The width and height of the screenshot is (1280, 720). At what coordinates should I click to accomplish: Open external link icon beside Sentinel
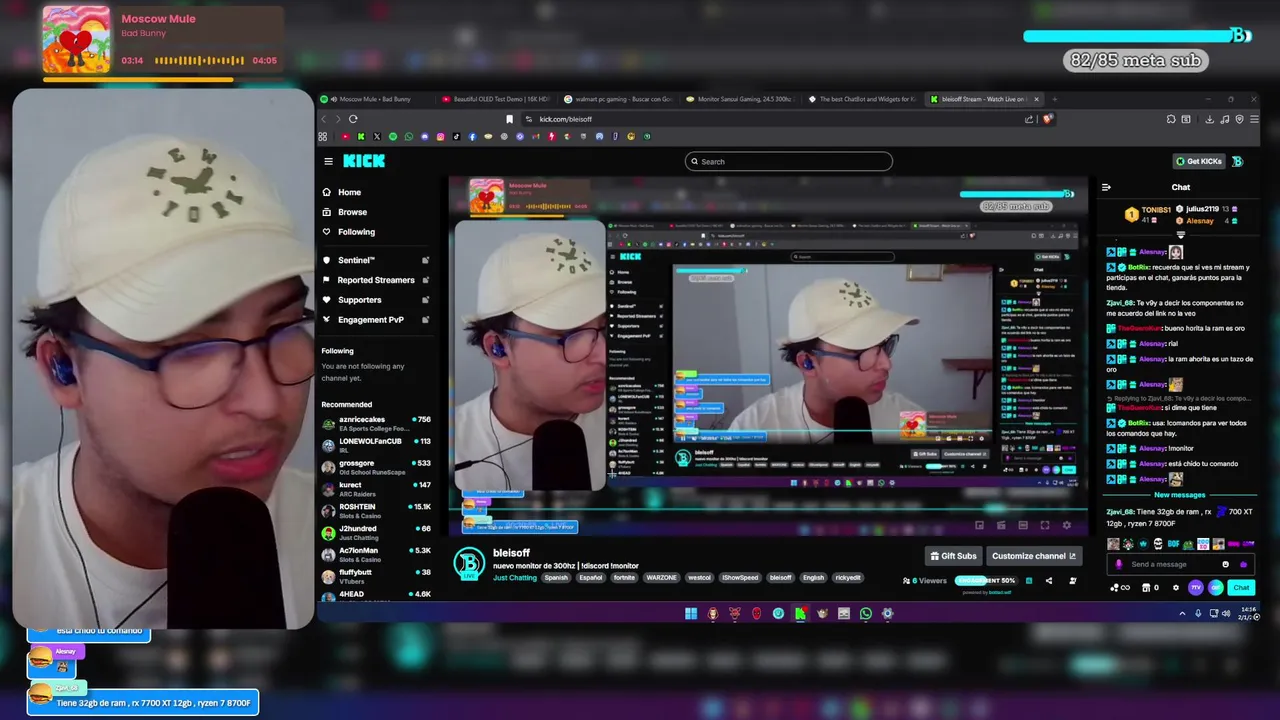425,260
